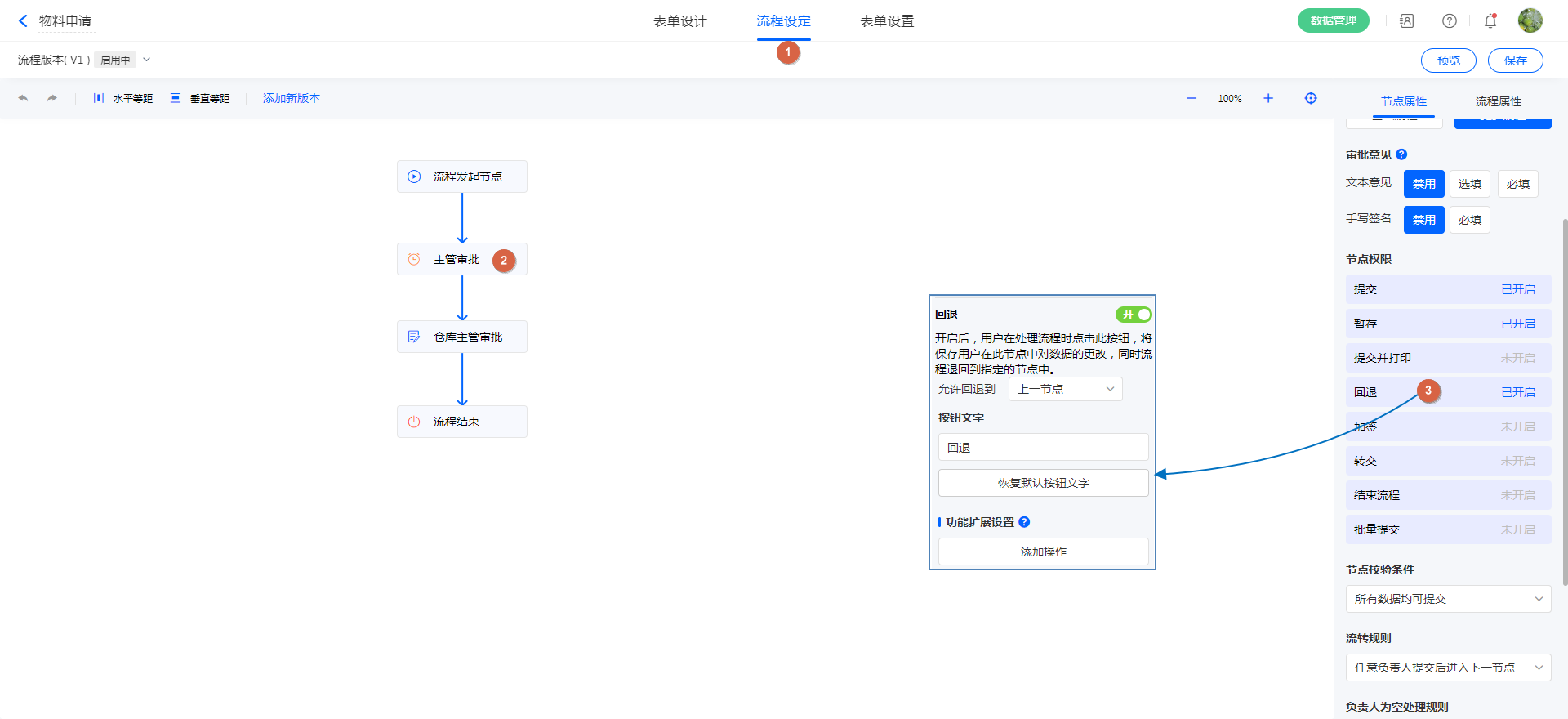
Task: Zoom out with the minus icon
Action: coord(1192,98)
